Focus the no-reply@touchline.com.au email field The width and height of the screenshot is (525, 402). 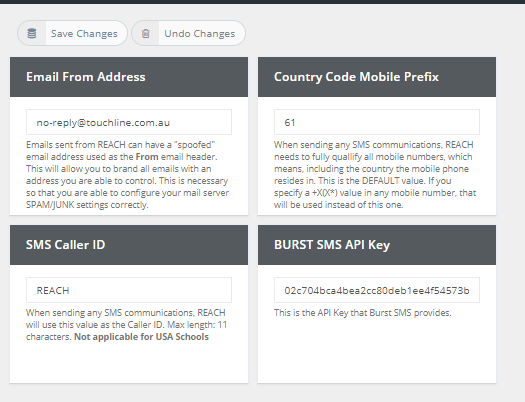(x=129, y=122)
